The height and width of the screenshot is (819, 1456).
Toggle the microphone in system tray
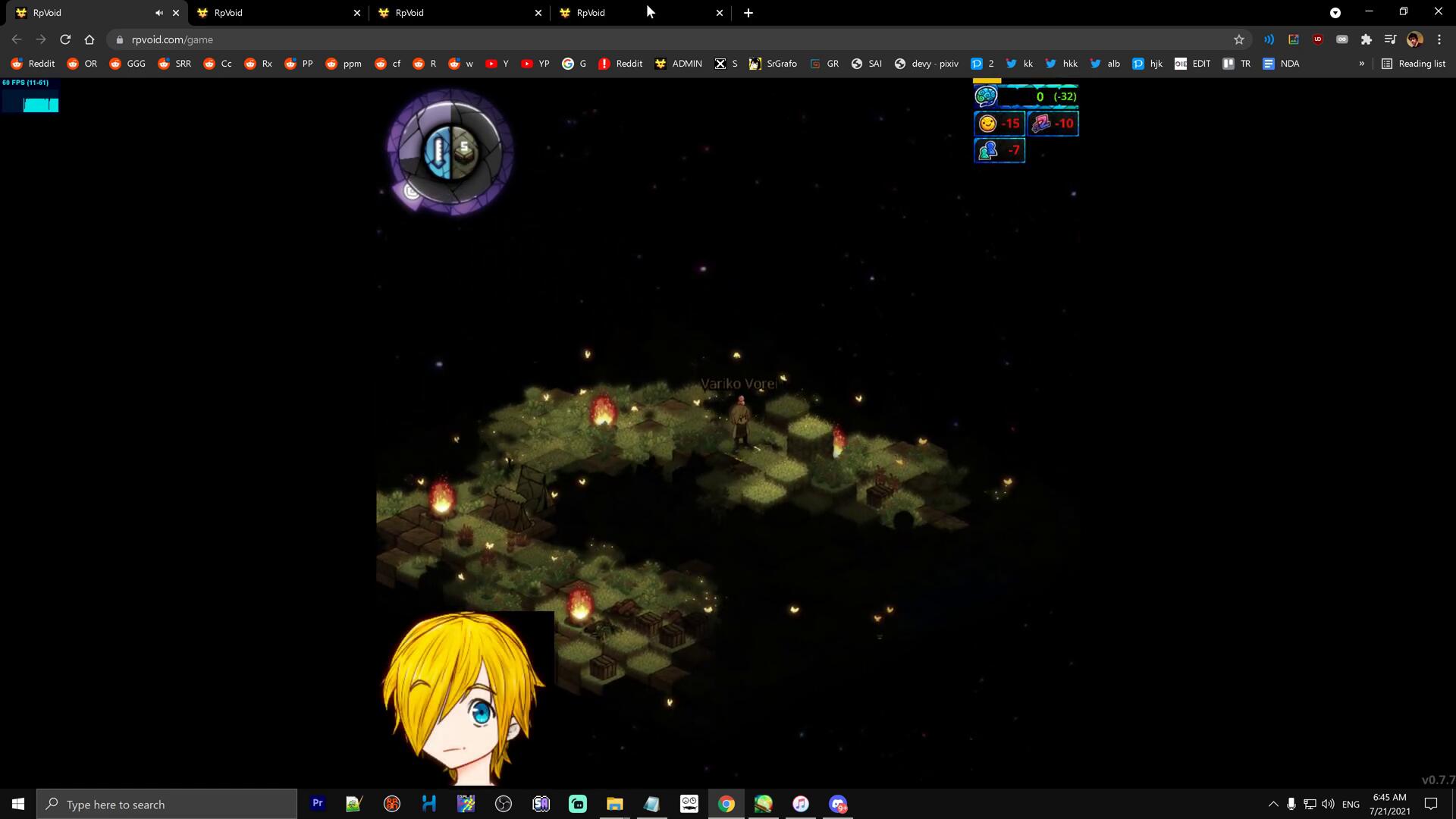tap(1291, 804)
